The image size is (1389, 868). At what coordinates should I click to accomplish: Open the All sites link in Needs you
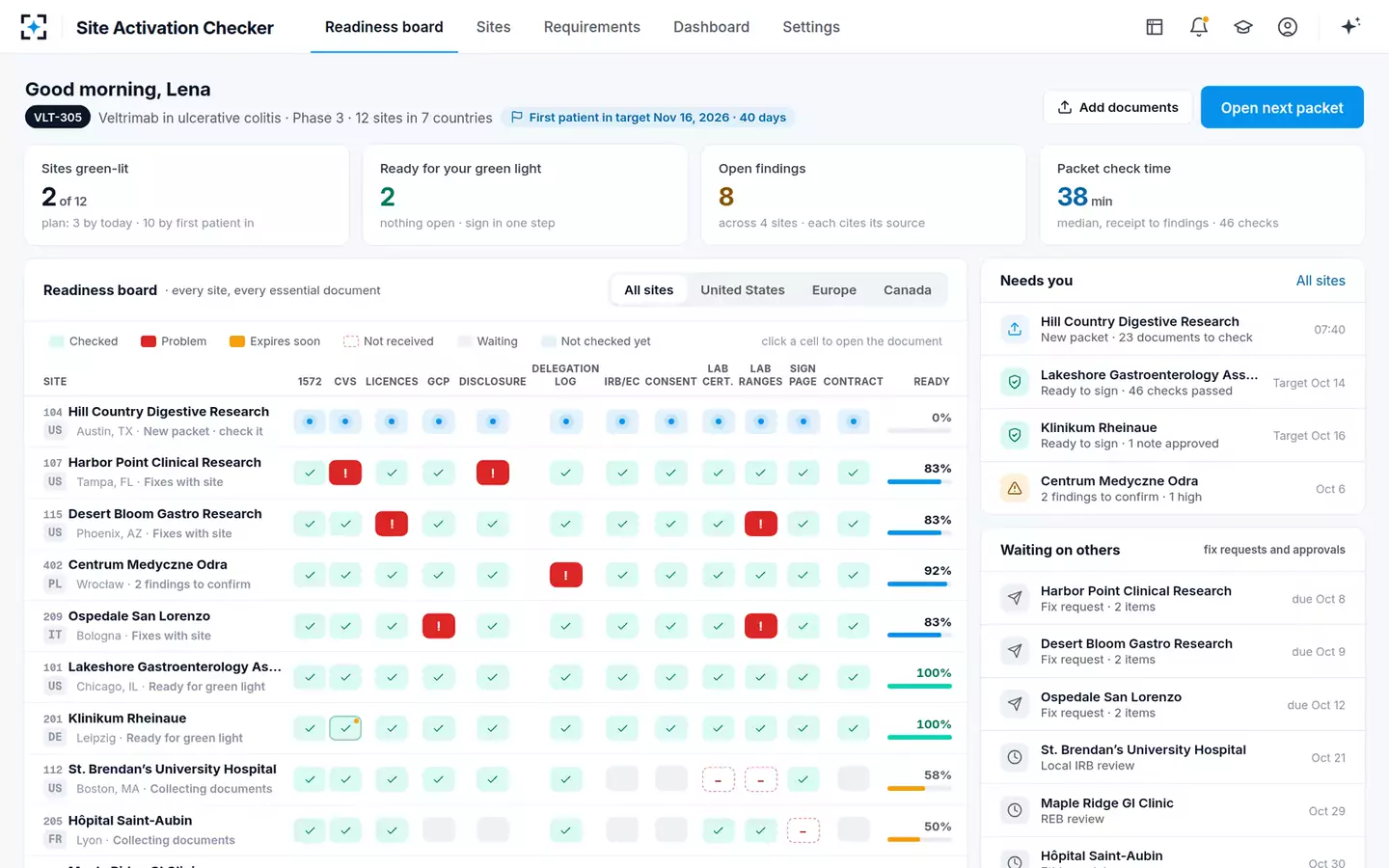click(1321, 281)
